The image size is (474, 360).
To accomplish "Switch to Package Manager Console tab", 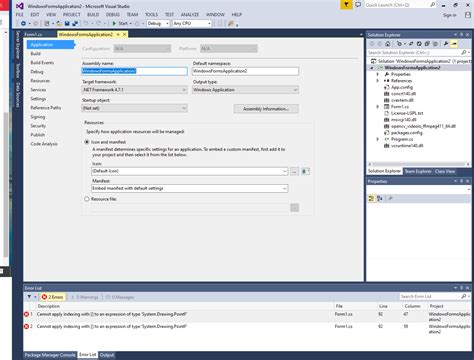I will pyautogui.click(x=50, y=355).
